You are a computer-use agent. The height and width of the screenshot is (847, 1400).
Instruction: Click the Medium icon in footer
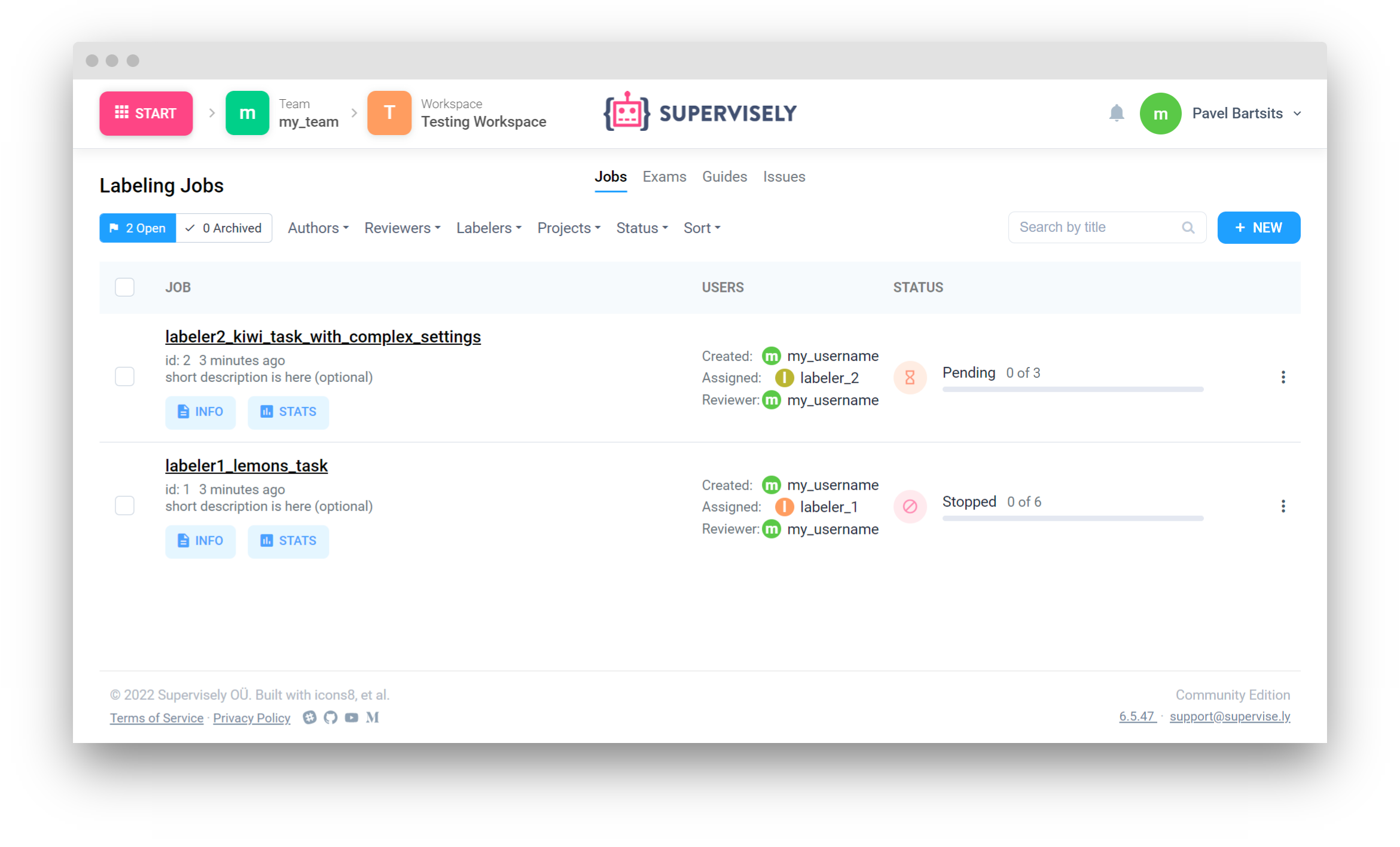(373, 717)
